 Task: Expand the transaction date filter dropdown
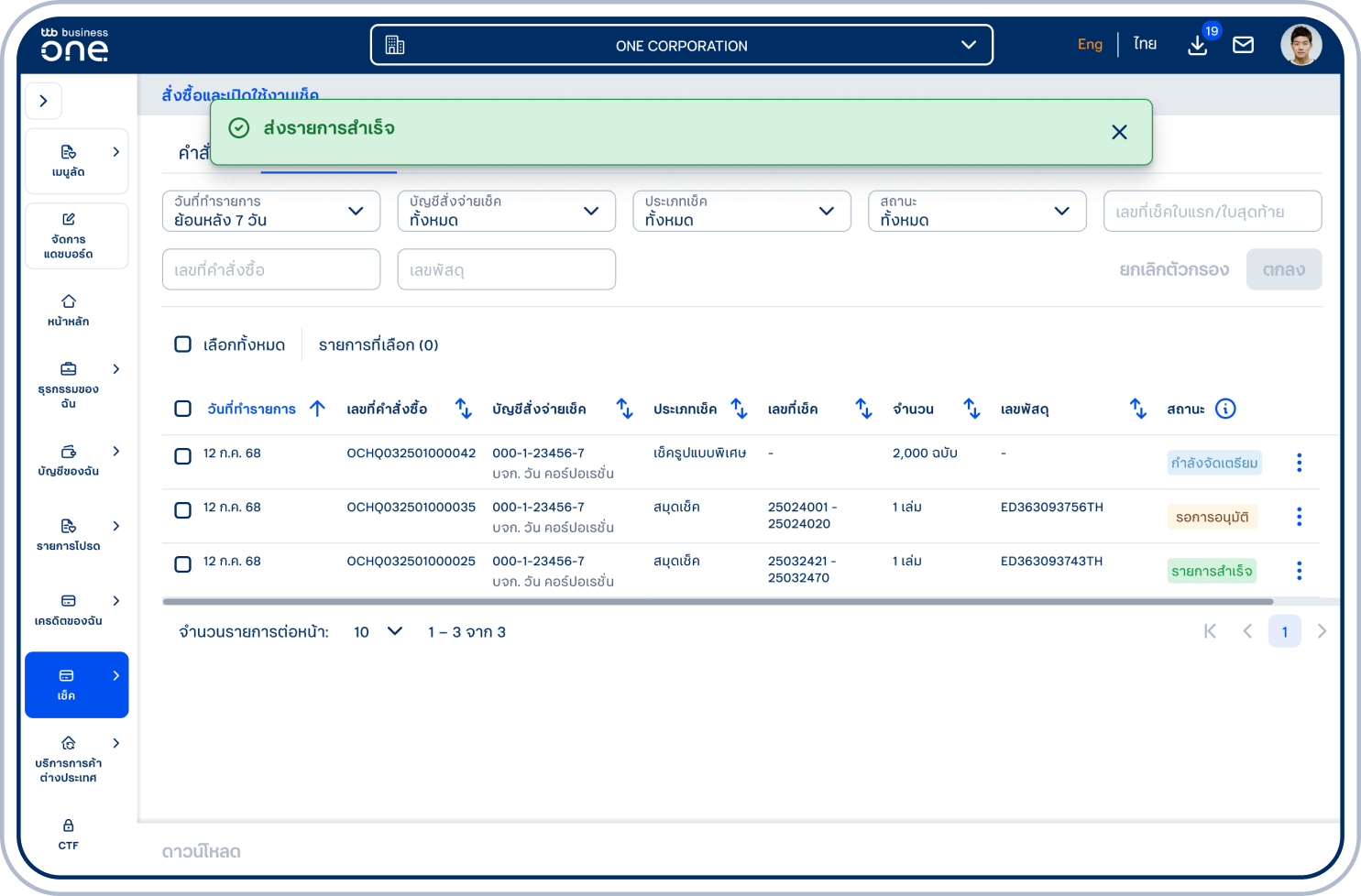(271, 212)
